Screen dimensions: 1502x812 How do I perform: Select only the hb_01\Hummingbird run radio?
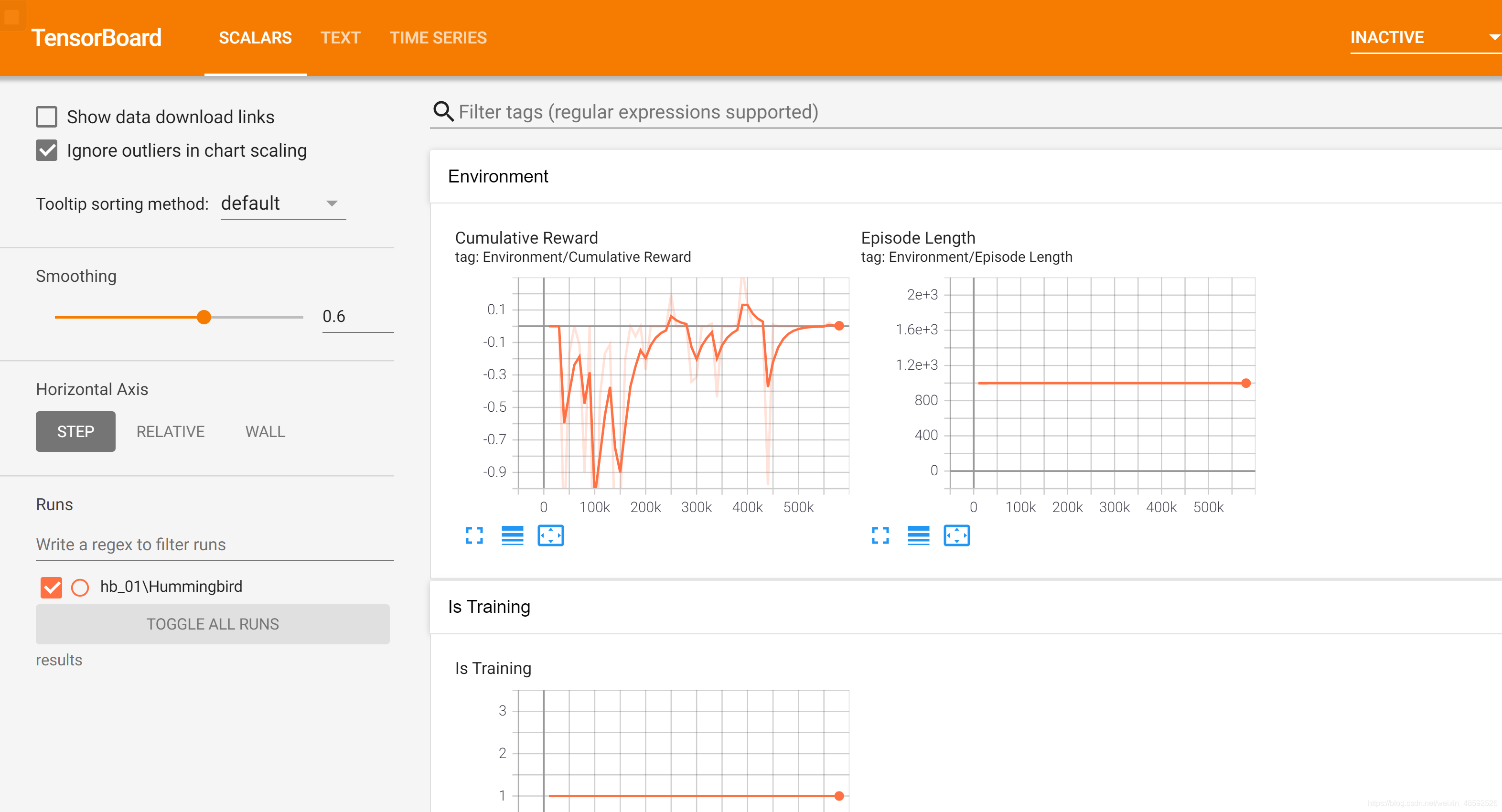(80, 587)
